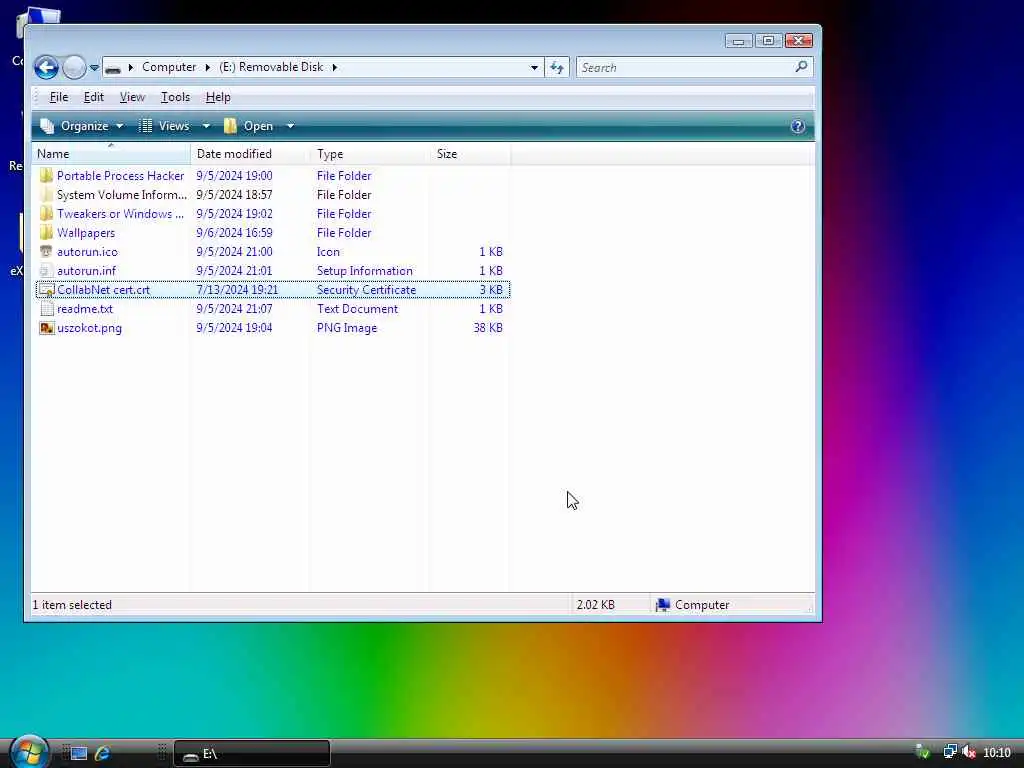Sort by the Name column header
Viewport: 1024px width, 768px height.
(111, 154)
